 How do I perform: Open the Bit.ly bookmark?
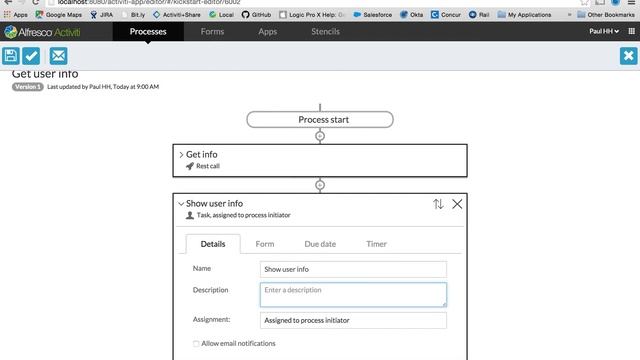133,15
